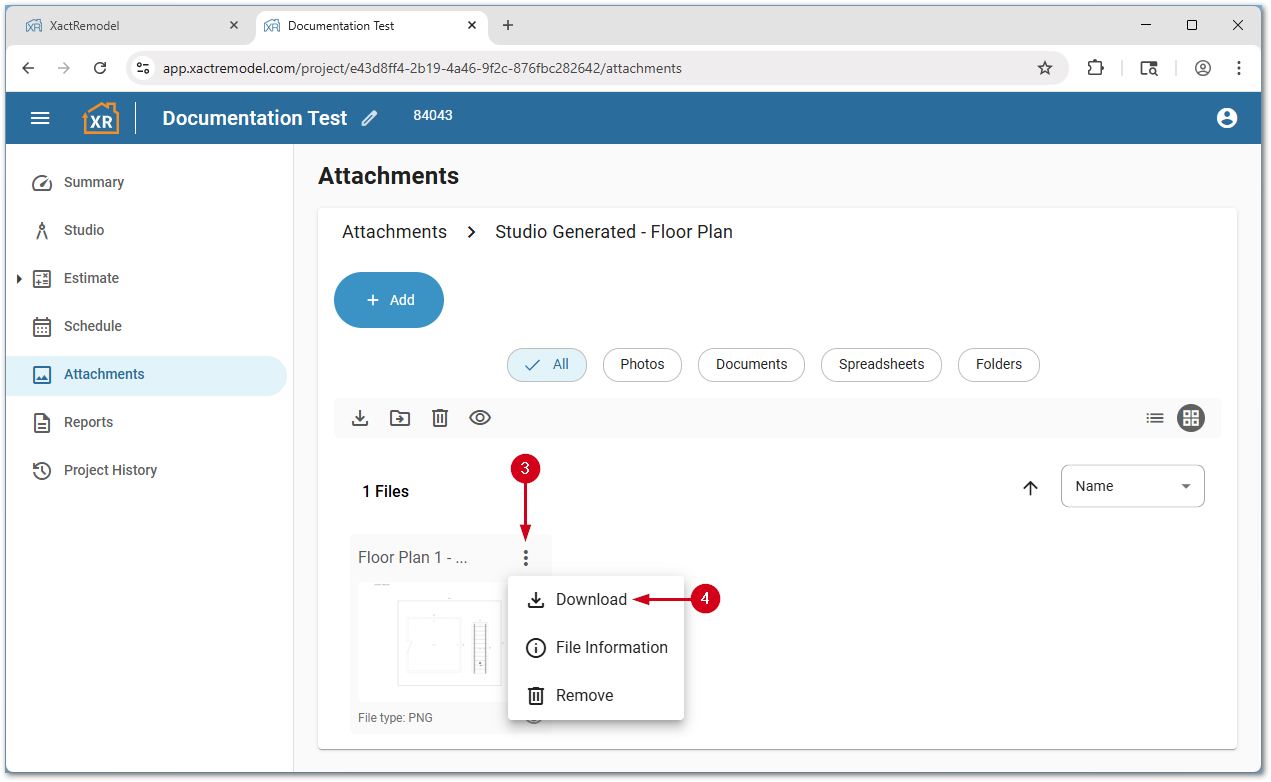Open three-dot menu on Floor Plan 1
The width and height of the screenshot is (1271, 782).
(526, 558)
